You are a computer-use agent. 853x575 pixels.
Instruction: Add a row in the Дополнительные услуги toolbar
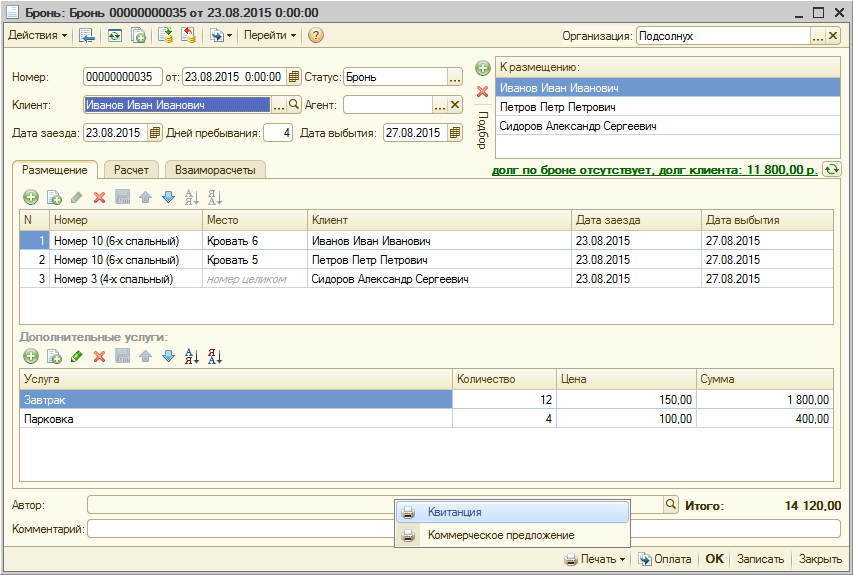point(31,356)
